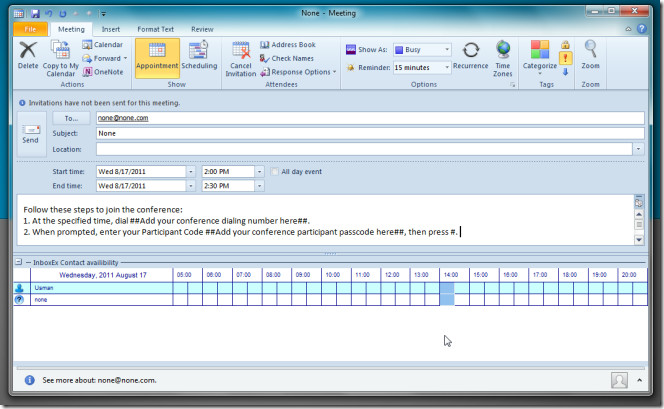Open the Review tab
The height and width of the screenshot is (409, 664).
[x=202, y=29]
